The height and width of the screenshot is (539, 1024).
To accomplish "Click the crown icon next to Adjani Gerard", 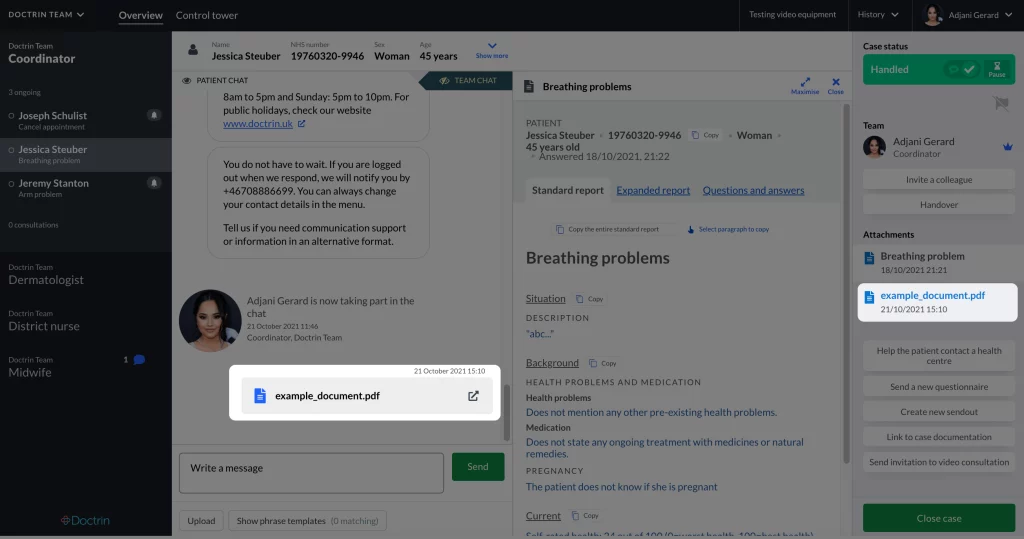I will tap(1008, 147).
